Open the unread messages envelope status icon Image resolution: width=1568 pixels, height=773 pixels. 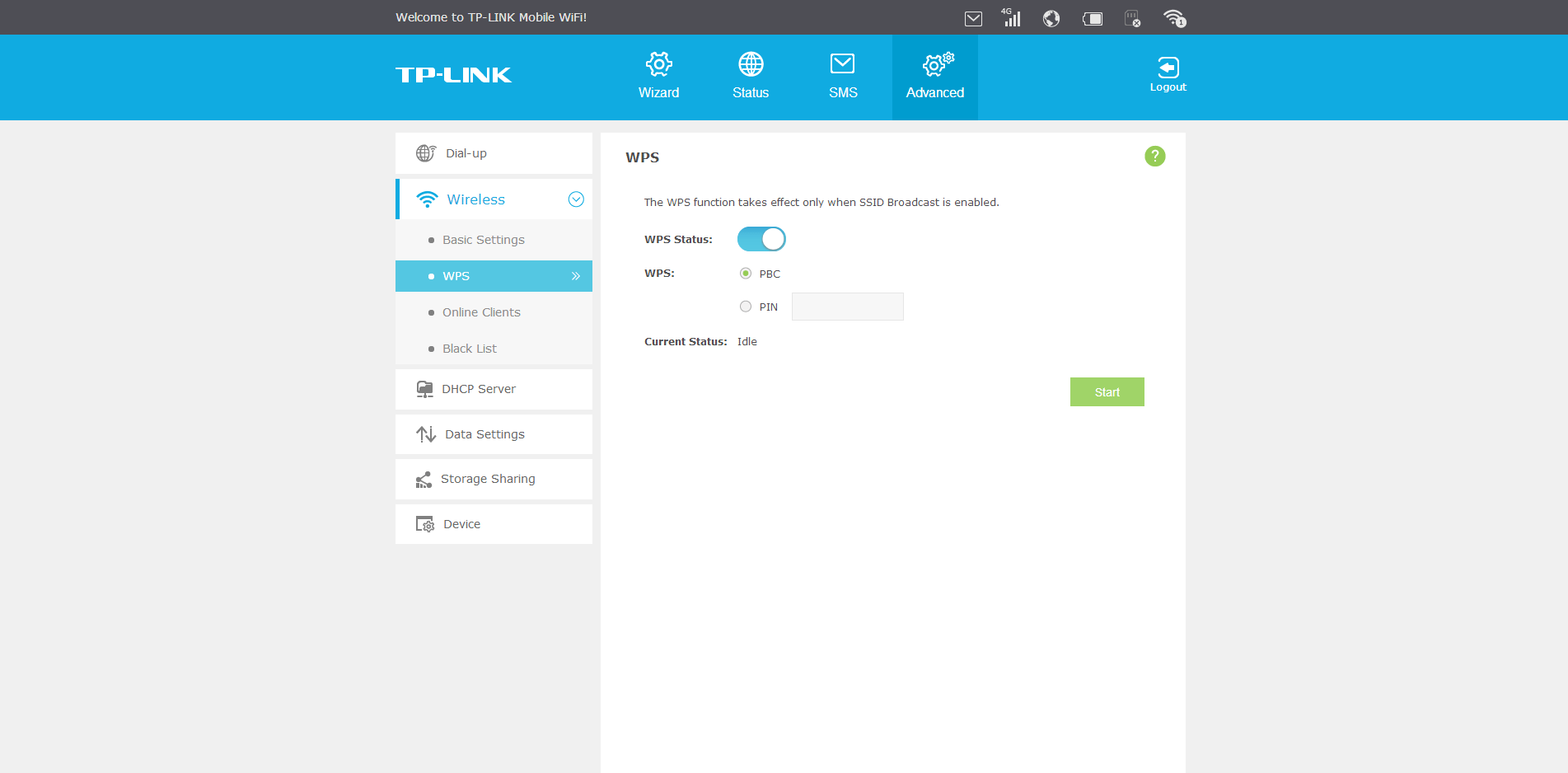(973, 18)
